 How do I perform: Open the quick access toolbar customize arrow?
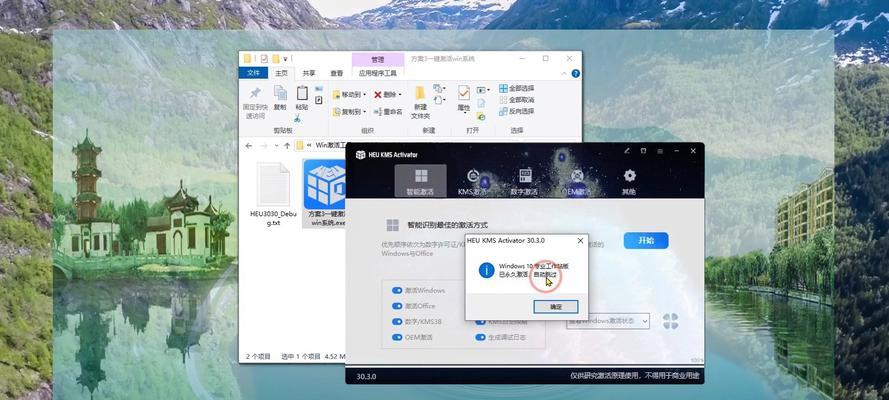coord(286,58)
